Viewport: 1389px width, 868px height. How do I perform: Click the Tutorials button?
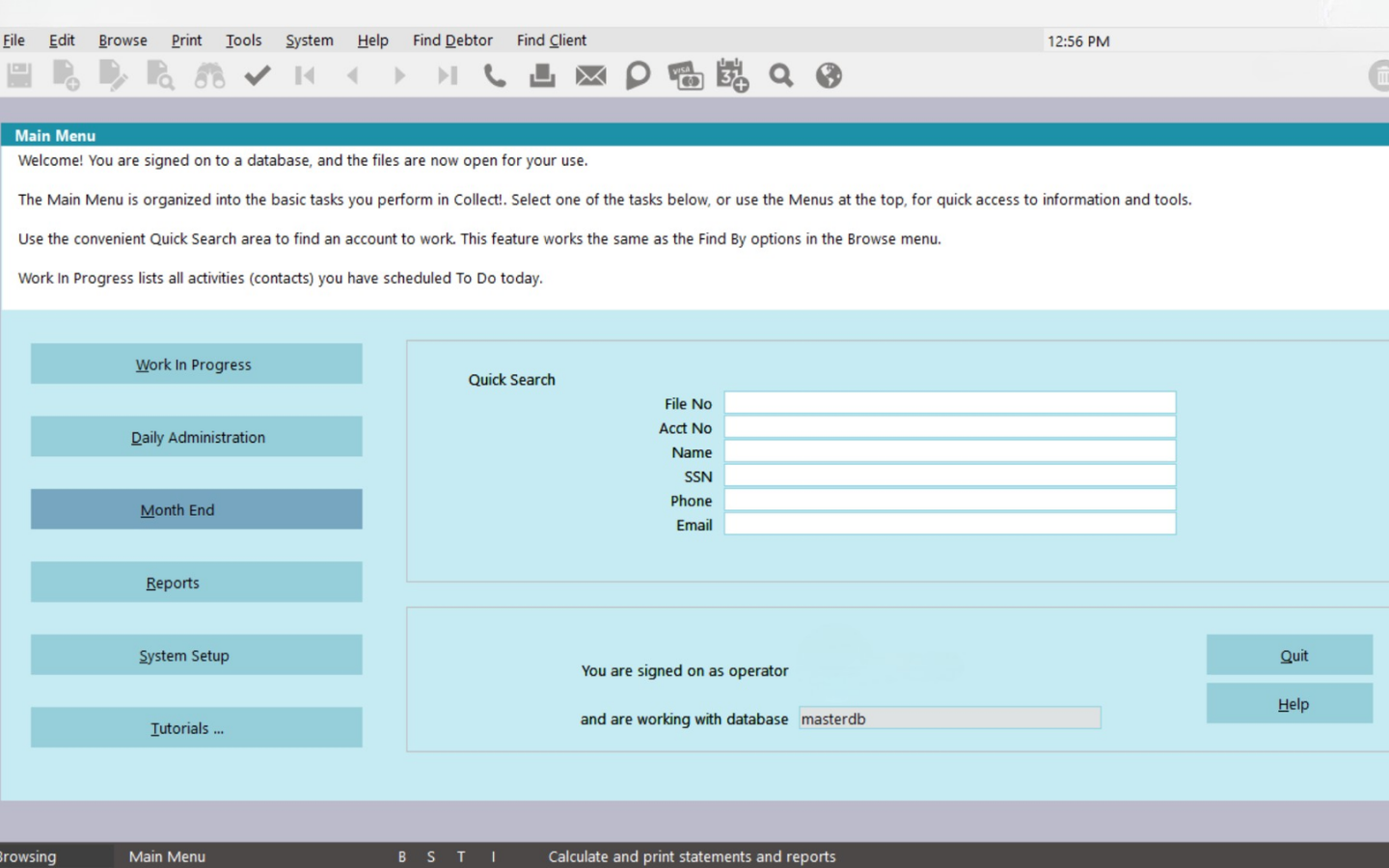(197, 728)
